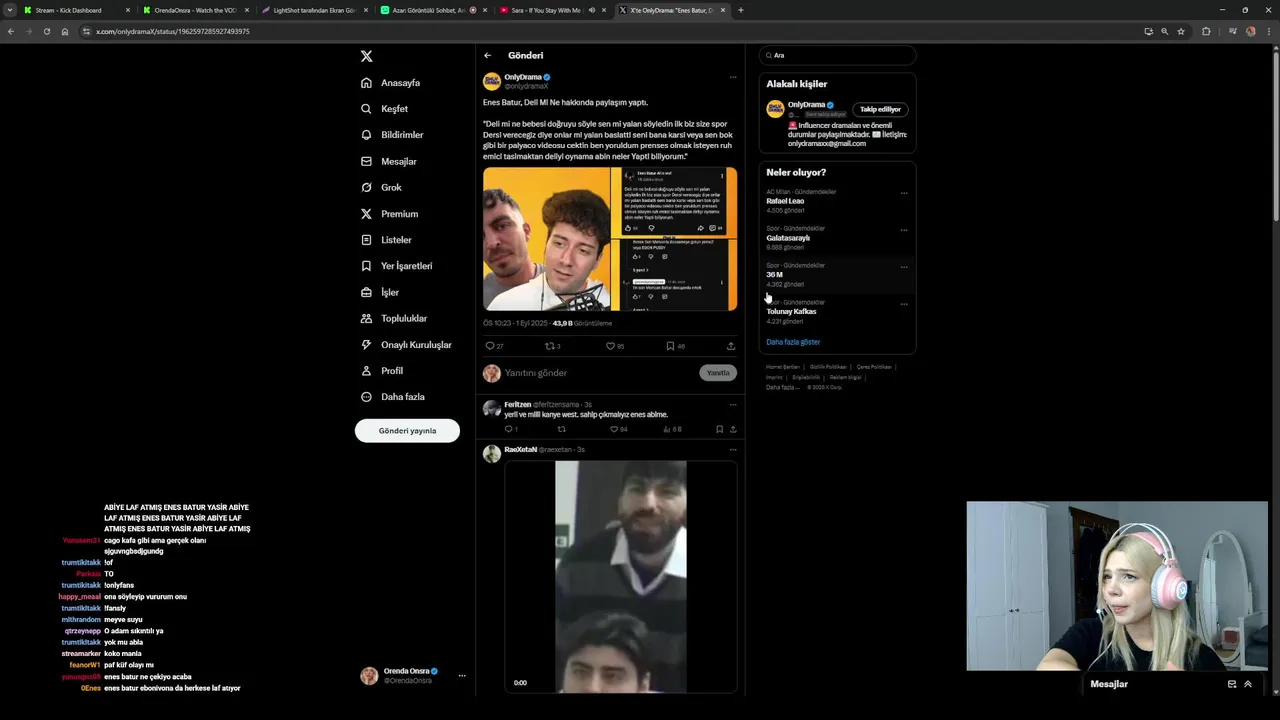Viewport: 1280px width, 720px height.
Task: Click reply icon with 27 replies
Action: tap(494, 346)
